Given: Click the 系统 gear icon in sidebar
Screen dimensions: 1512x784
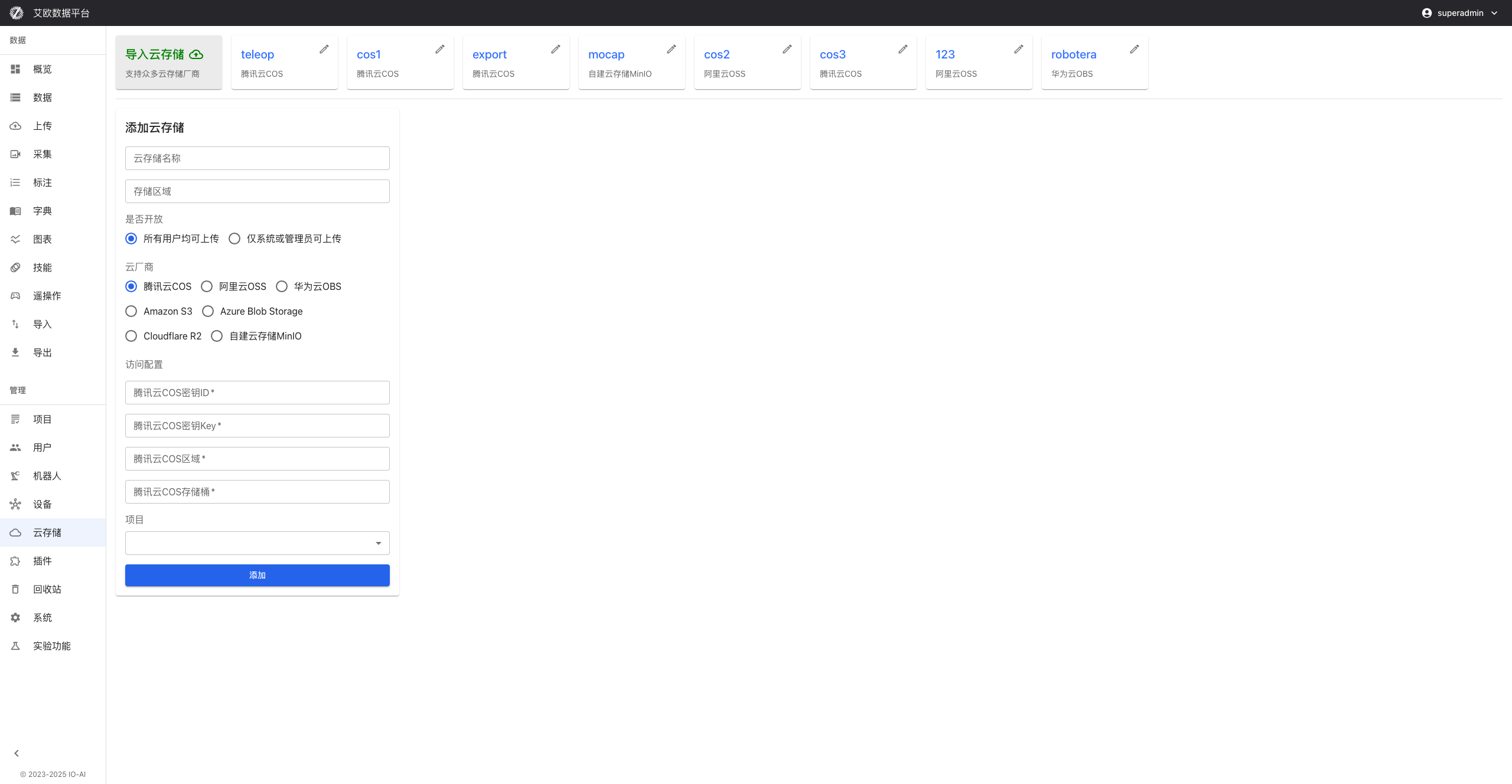Looking at the screenshot, I should 15,618.
